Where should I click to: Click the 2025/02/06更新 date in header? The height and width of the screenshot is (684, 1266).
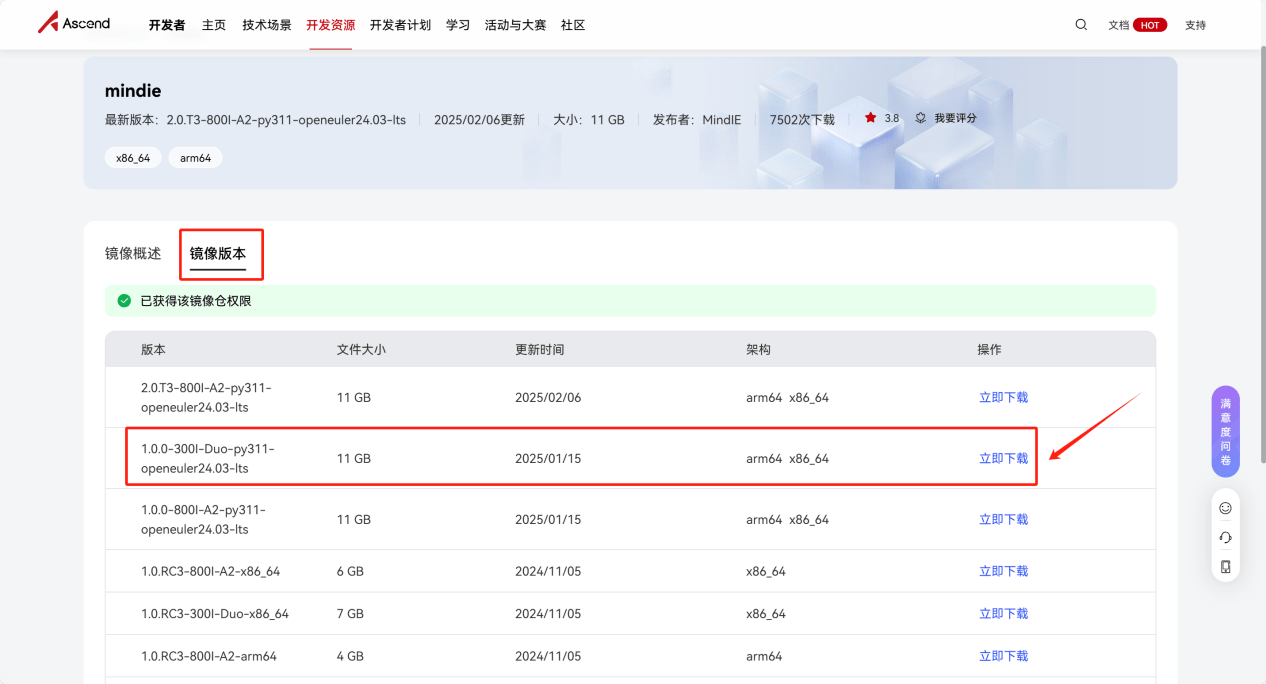[479, 119]
